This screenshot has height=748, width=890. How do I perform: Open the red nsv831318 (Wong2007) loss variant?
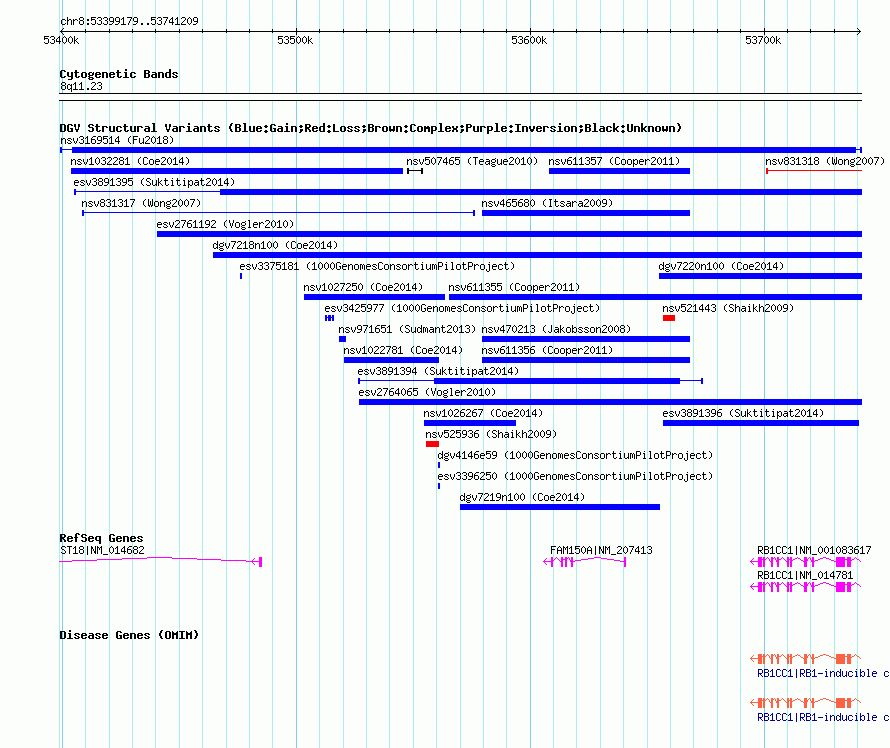(x=814, y=171)
